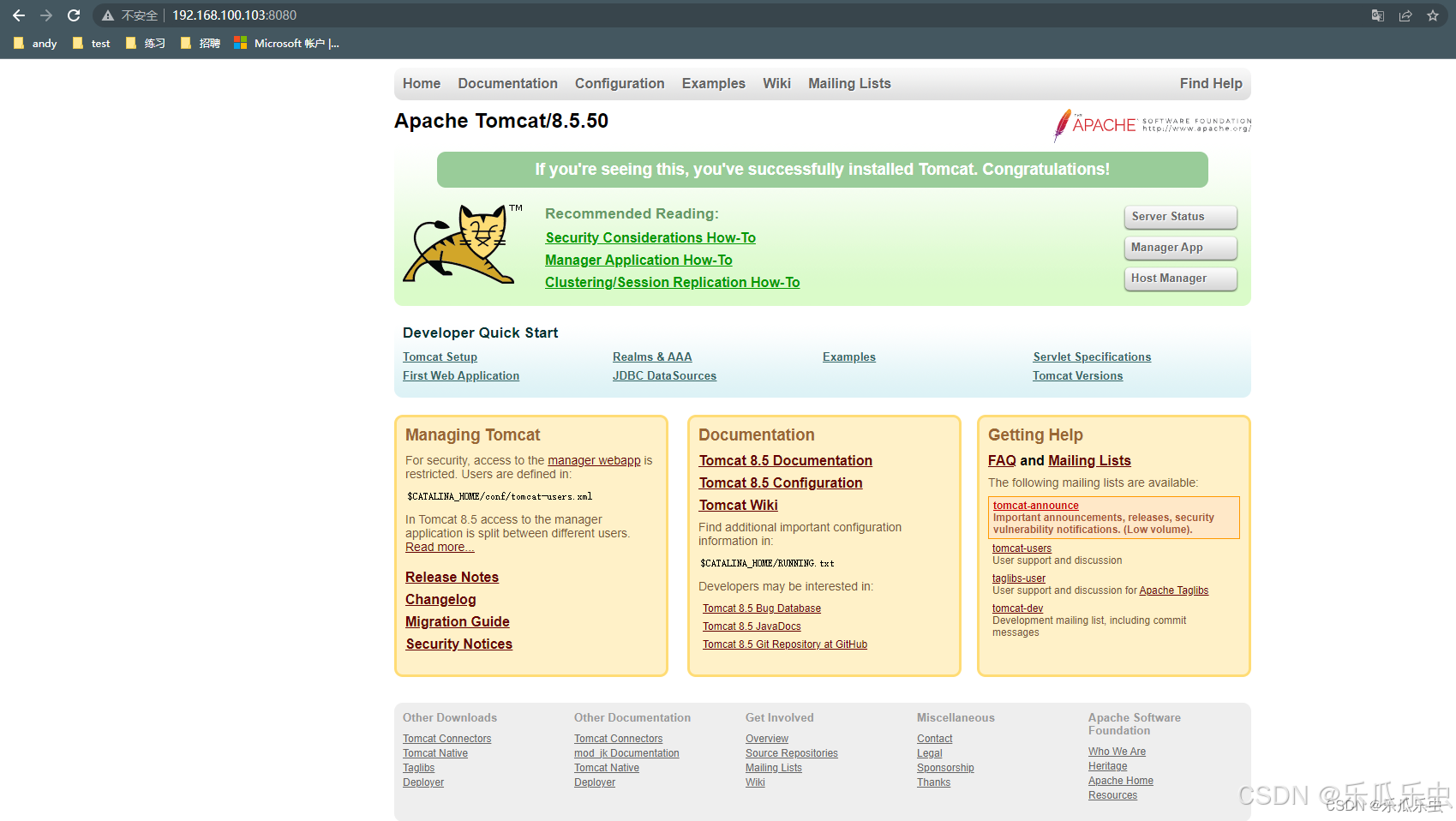Click the Server Status button

(x=1180, y=217)
